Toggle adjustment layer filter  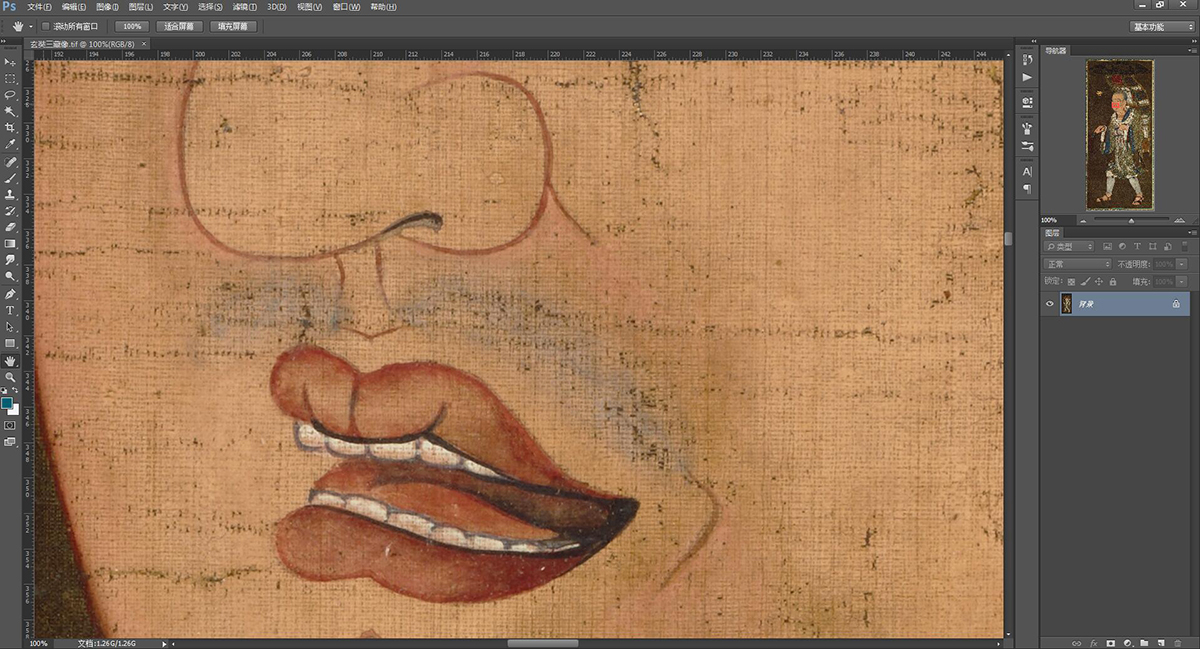pyautogui.click(x=1122, y=246)
